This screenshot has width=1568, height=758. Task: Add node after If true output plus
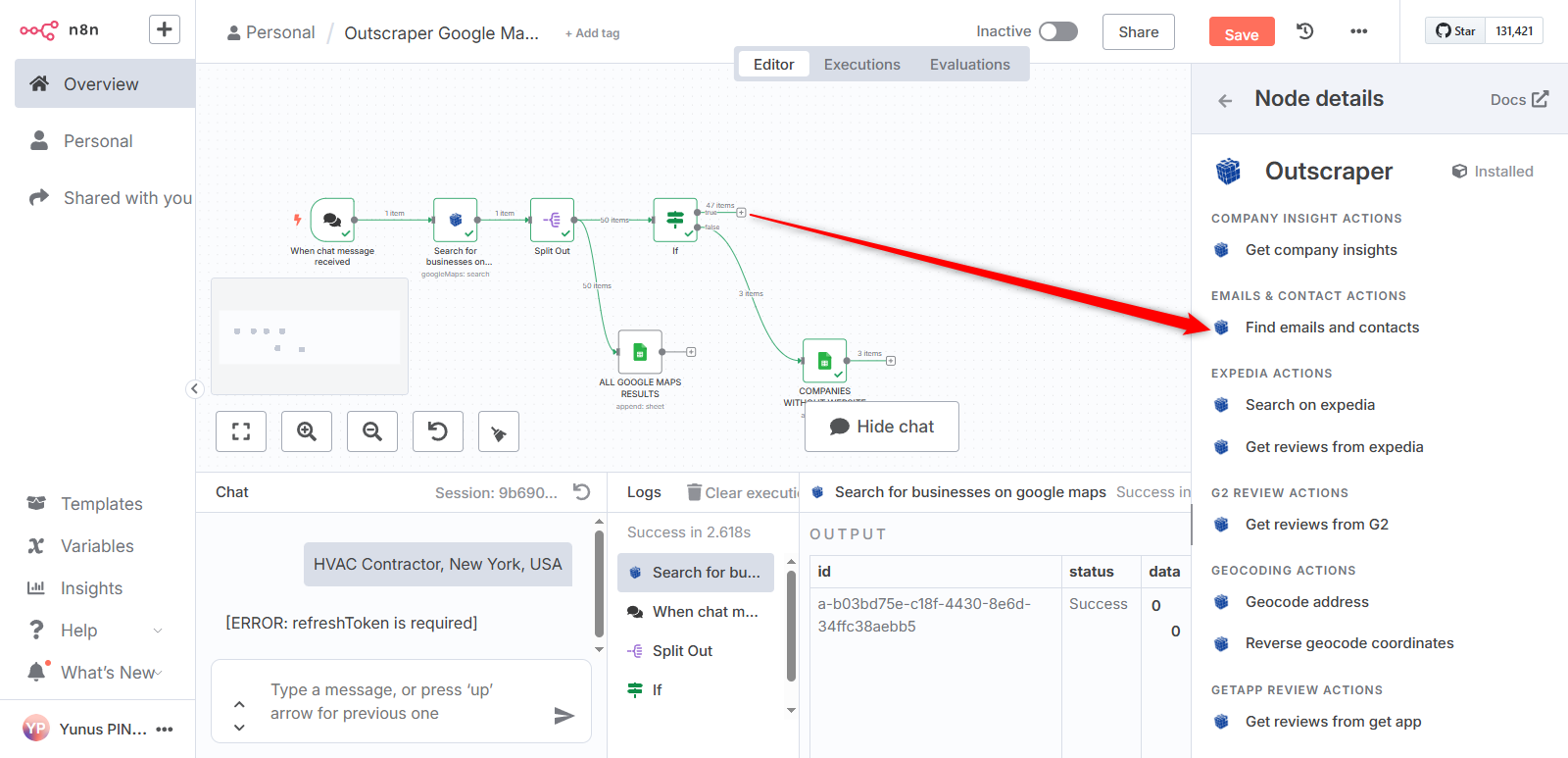click(742, 213)
